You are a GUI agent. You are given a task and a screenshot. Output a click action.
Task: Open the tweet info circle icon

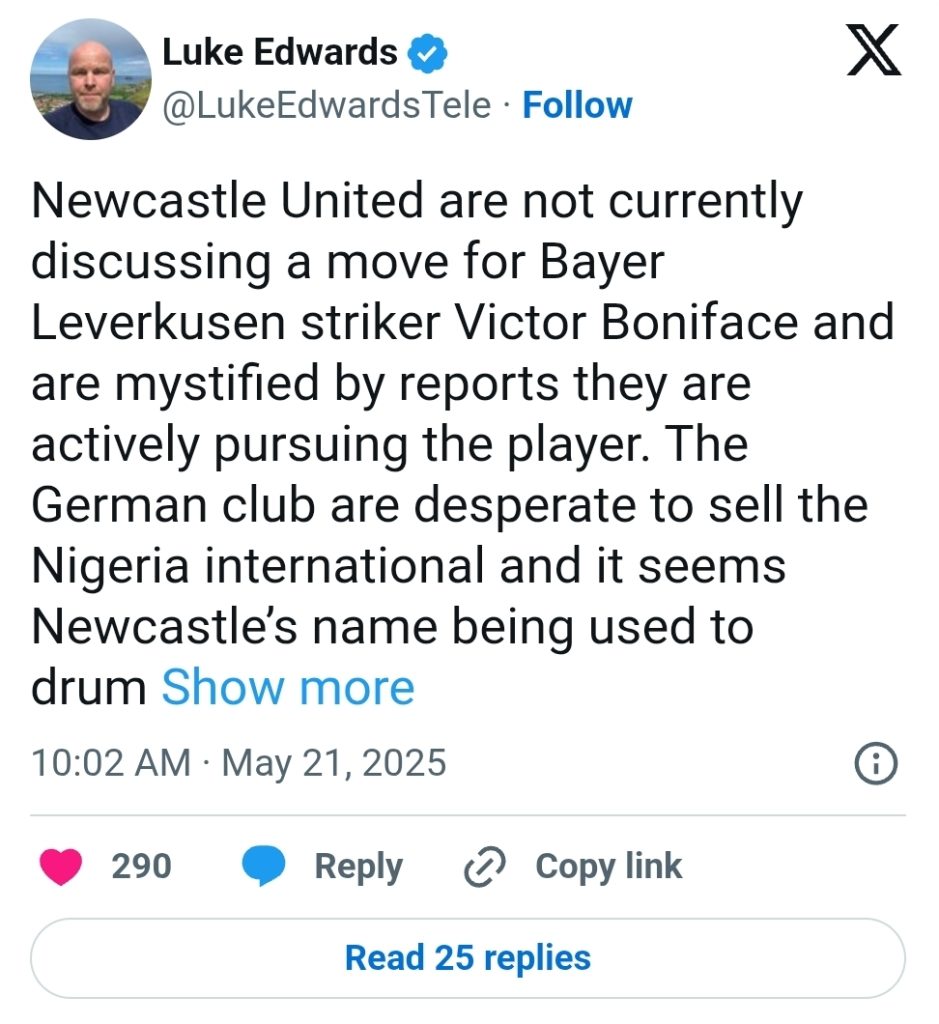point(876,763)
